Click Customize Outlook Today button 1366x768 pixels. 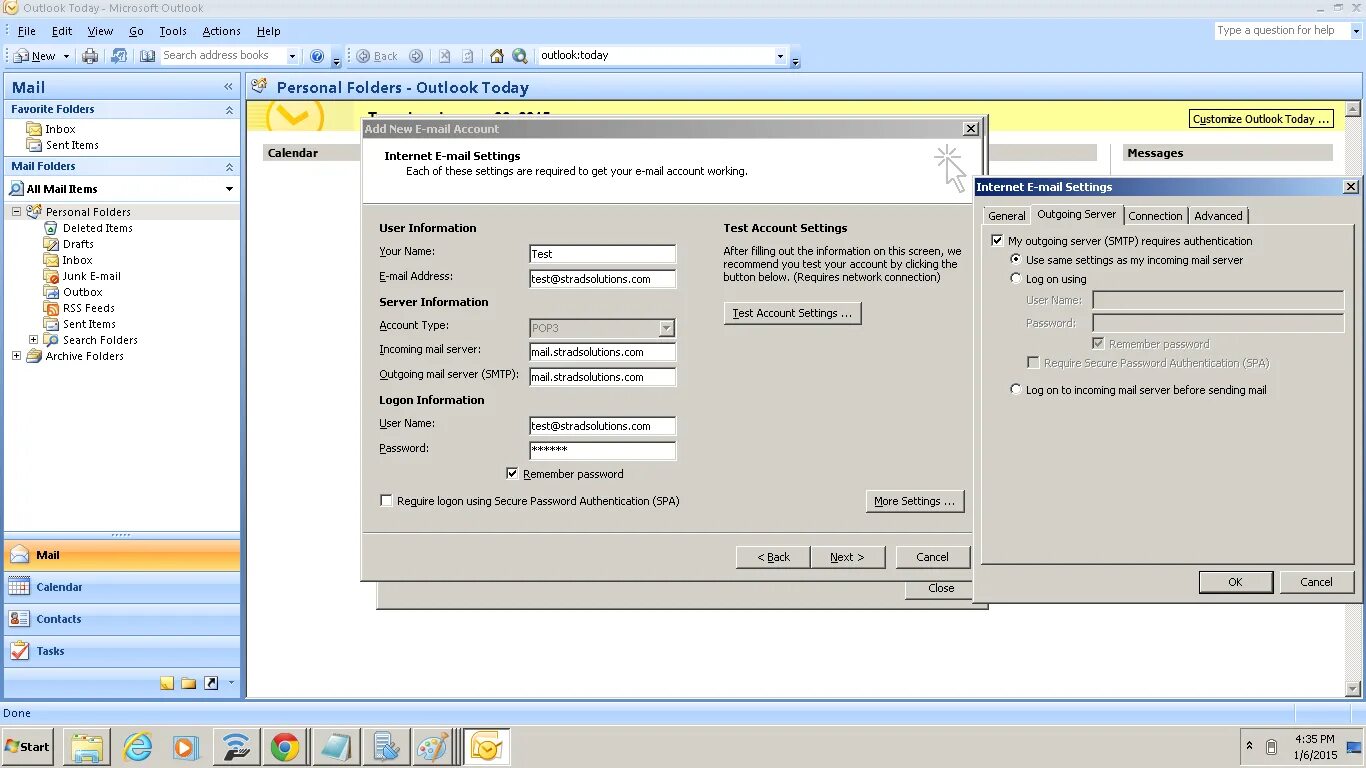click(1261, 119)
